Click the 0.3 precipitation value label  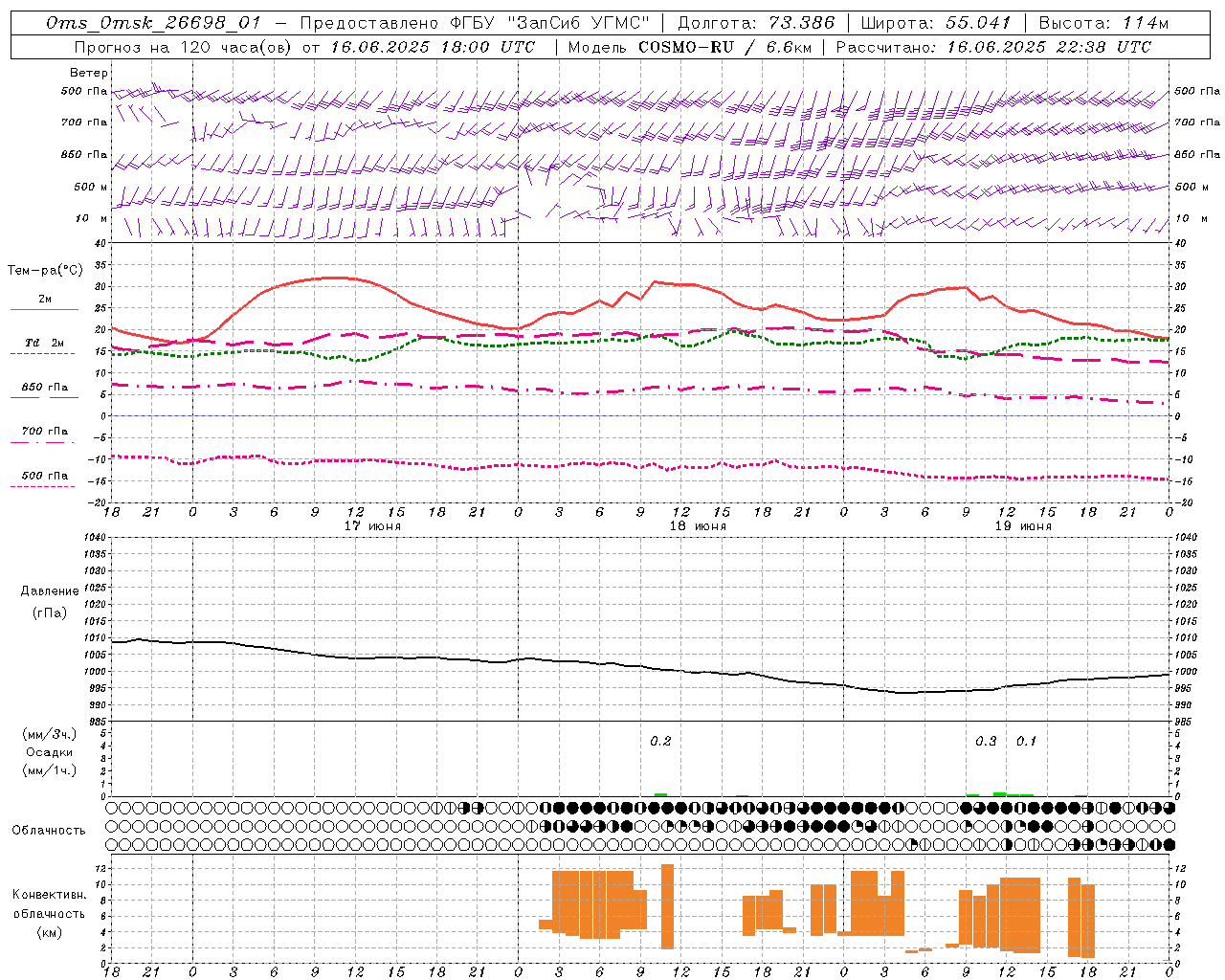(986, 742)
